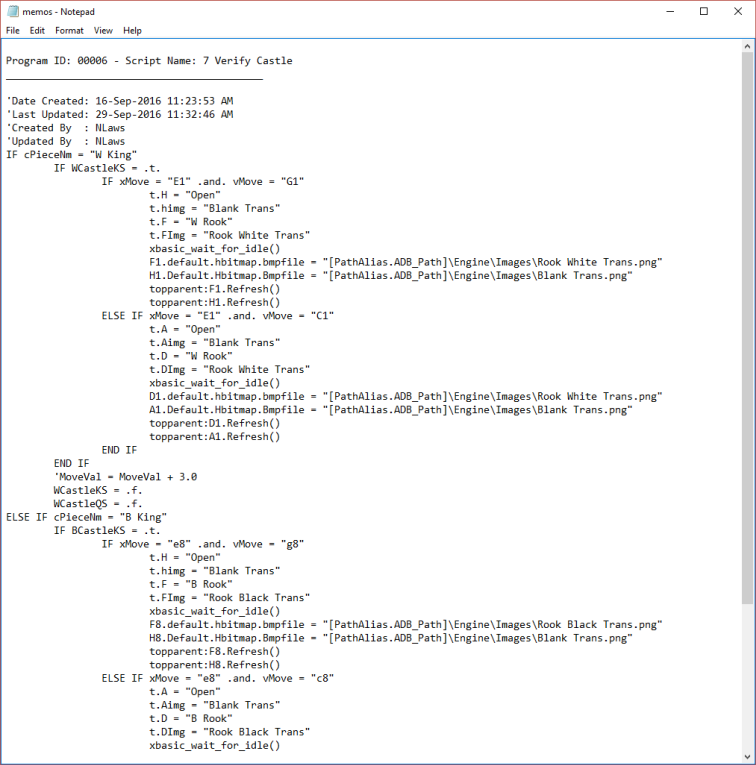This screenshot has width=756, height=765.
Task: Place cursor in the Program ID line
Action: (149, 61)
